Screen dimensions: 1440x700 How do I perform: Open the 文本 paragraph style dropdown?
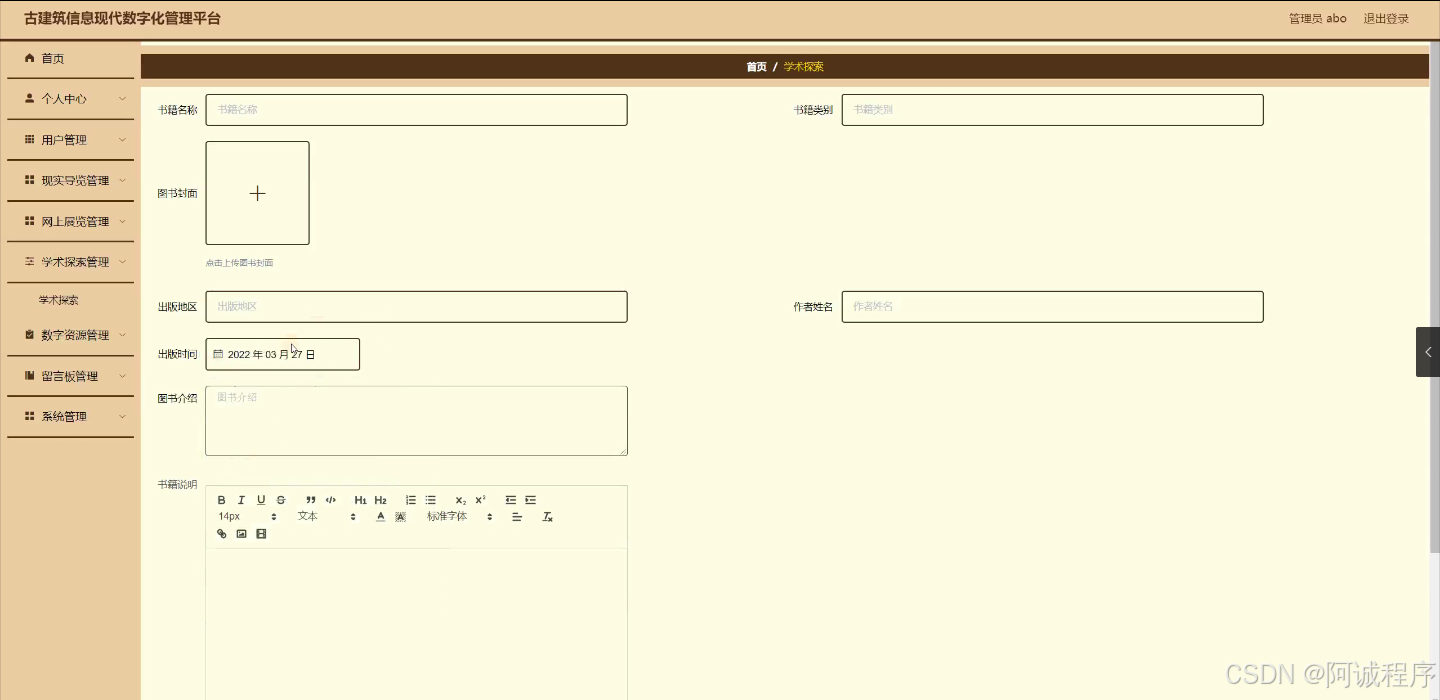[326, 517]
